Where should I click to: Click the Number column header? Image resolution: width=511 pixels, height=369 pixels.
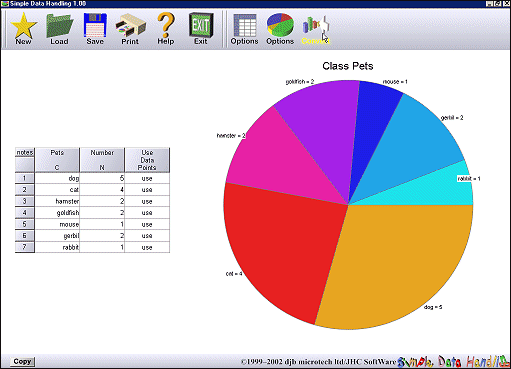(x=102, y=160)
